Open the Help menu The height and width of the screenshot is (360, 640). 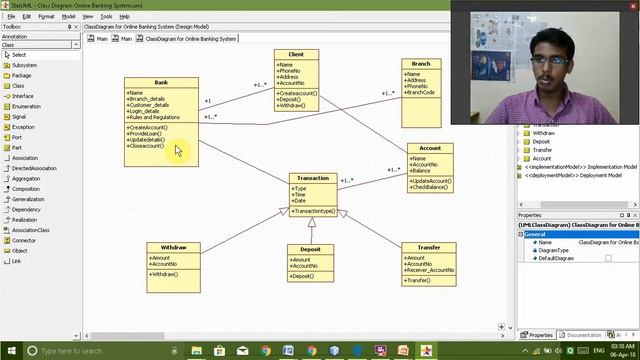124,17
